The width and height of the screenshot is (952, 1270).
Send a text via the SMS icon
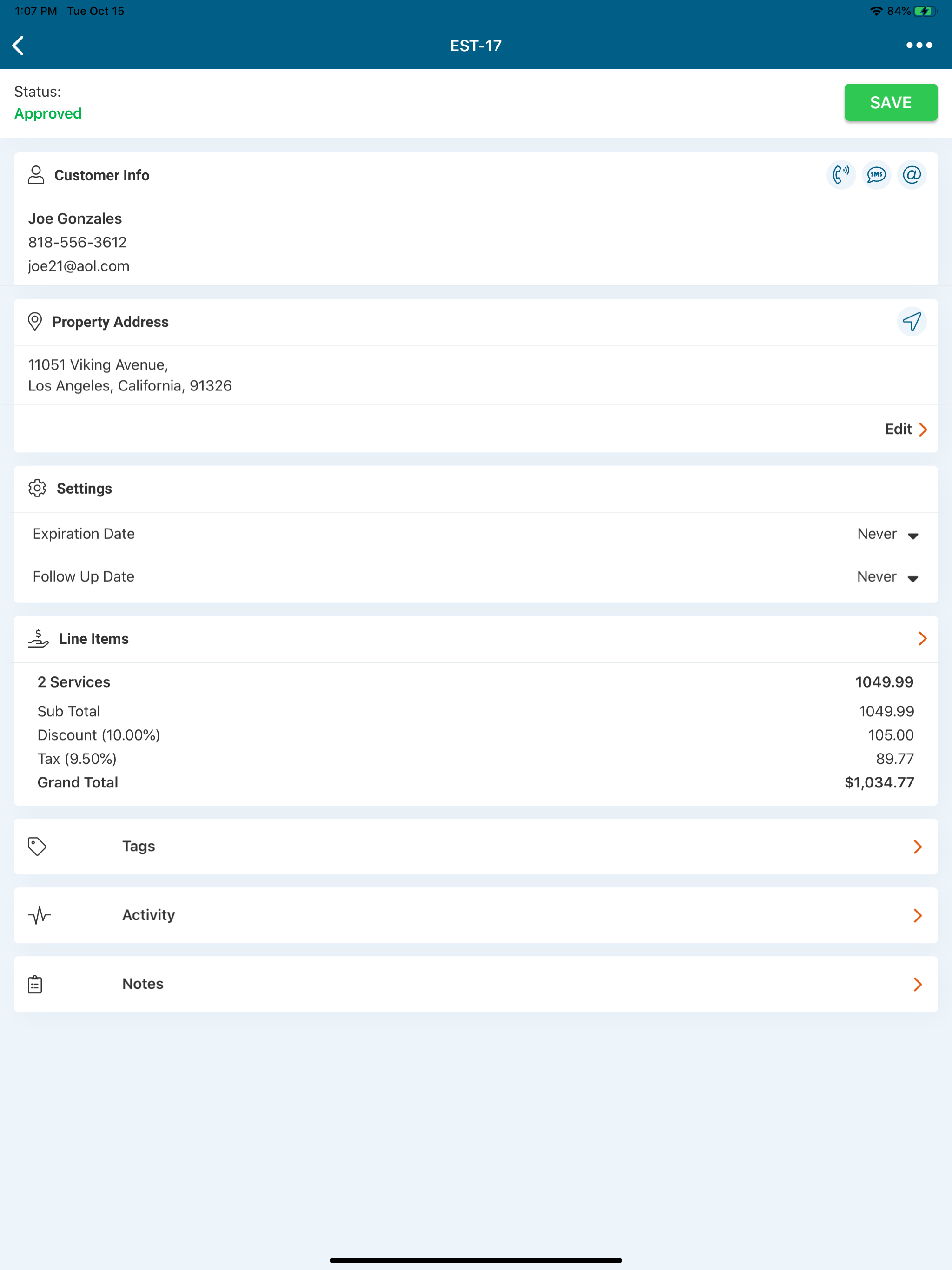click(876, 174)
